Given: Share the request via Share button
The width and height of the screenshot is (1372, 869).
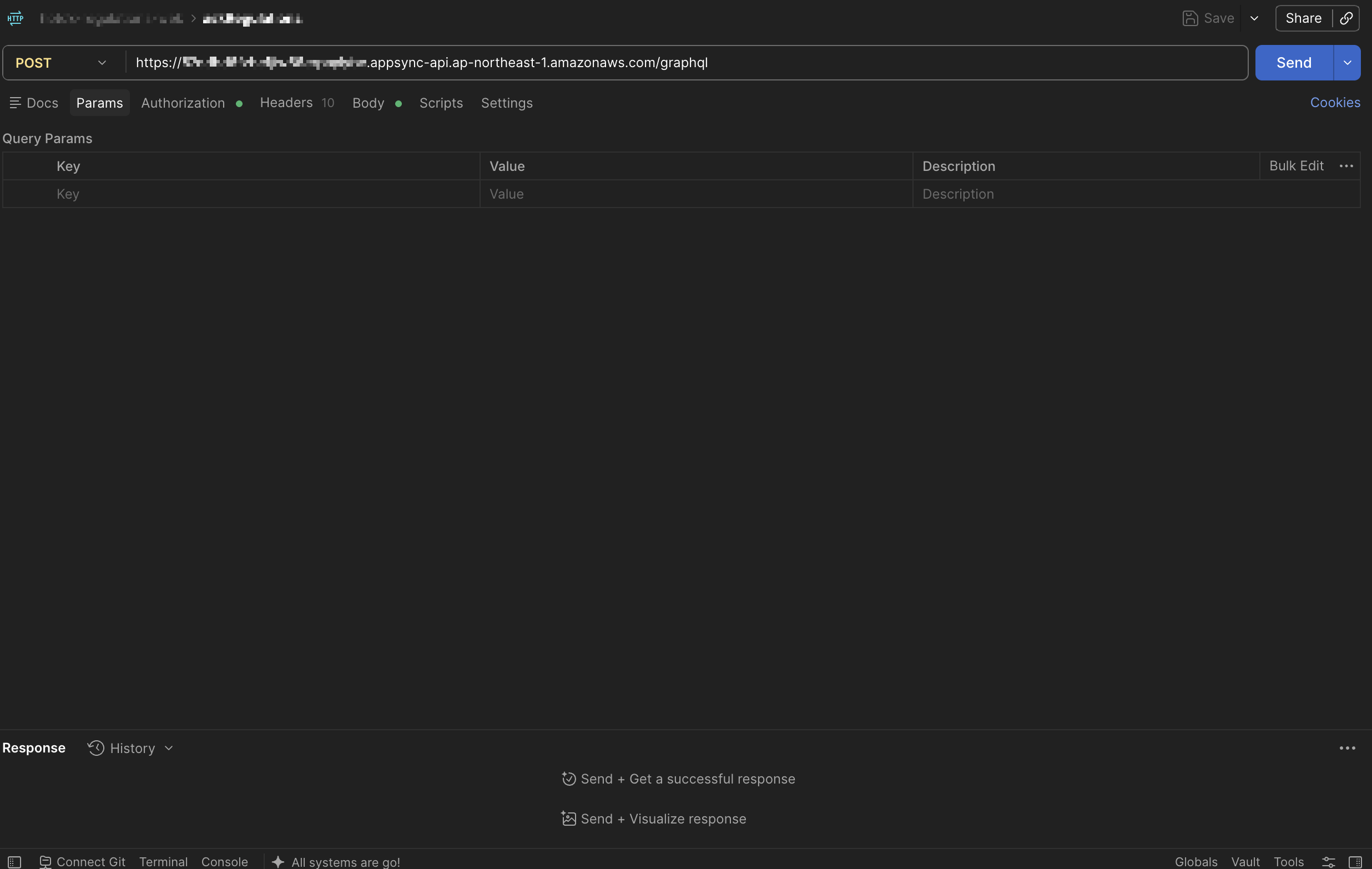Looking at the screenshot, I should [1304, 18].
